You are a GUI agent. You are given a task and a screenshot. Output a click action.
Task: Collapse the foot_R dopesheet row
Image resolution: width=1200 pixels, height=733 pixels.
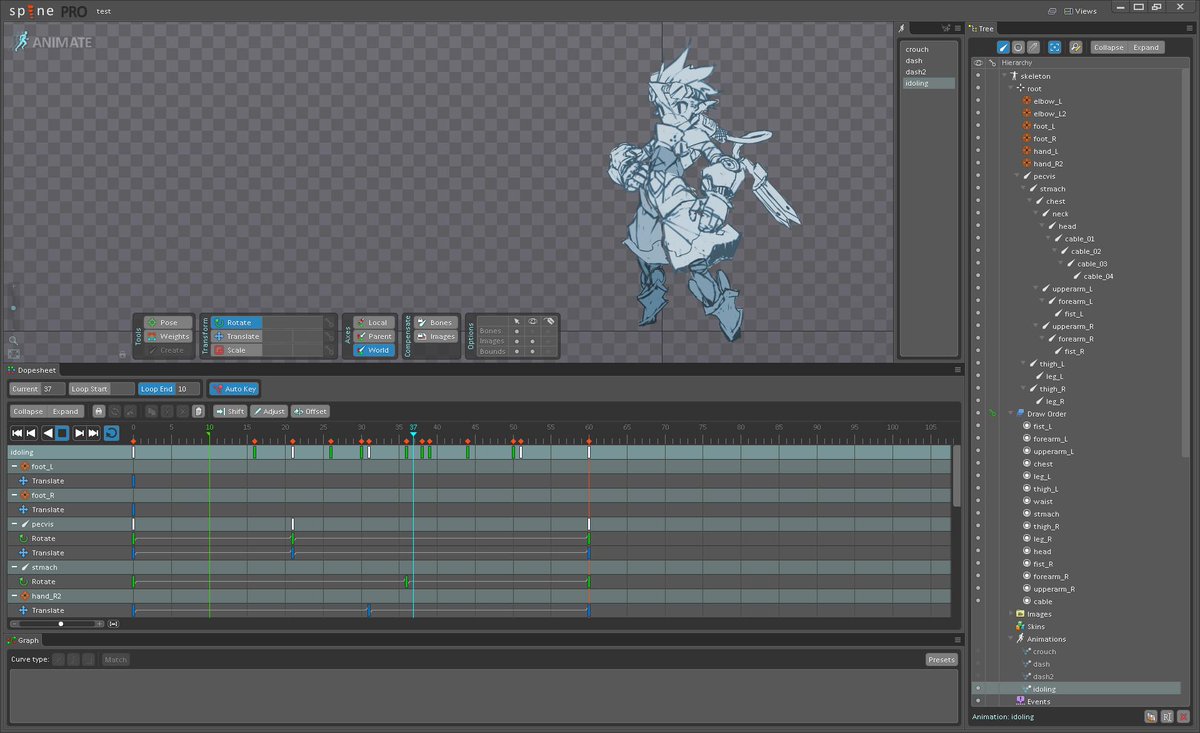pyautogui.click(x=14, y=495)
